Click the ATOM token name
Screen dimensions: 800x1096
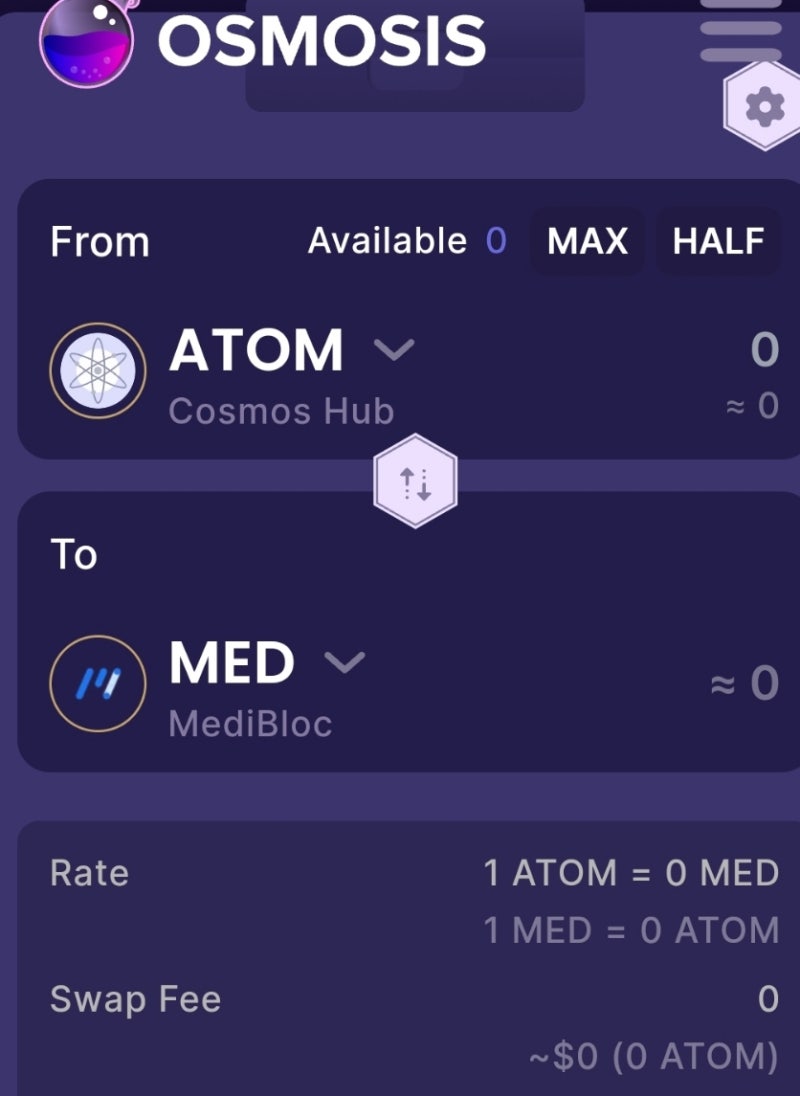pyautogui.click(x=256, y=351)
